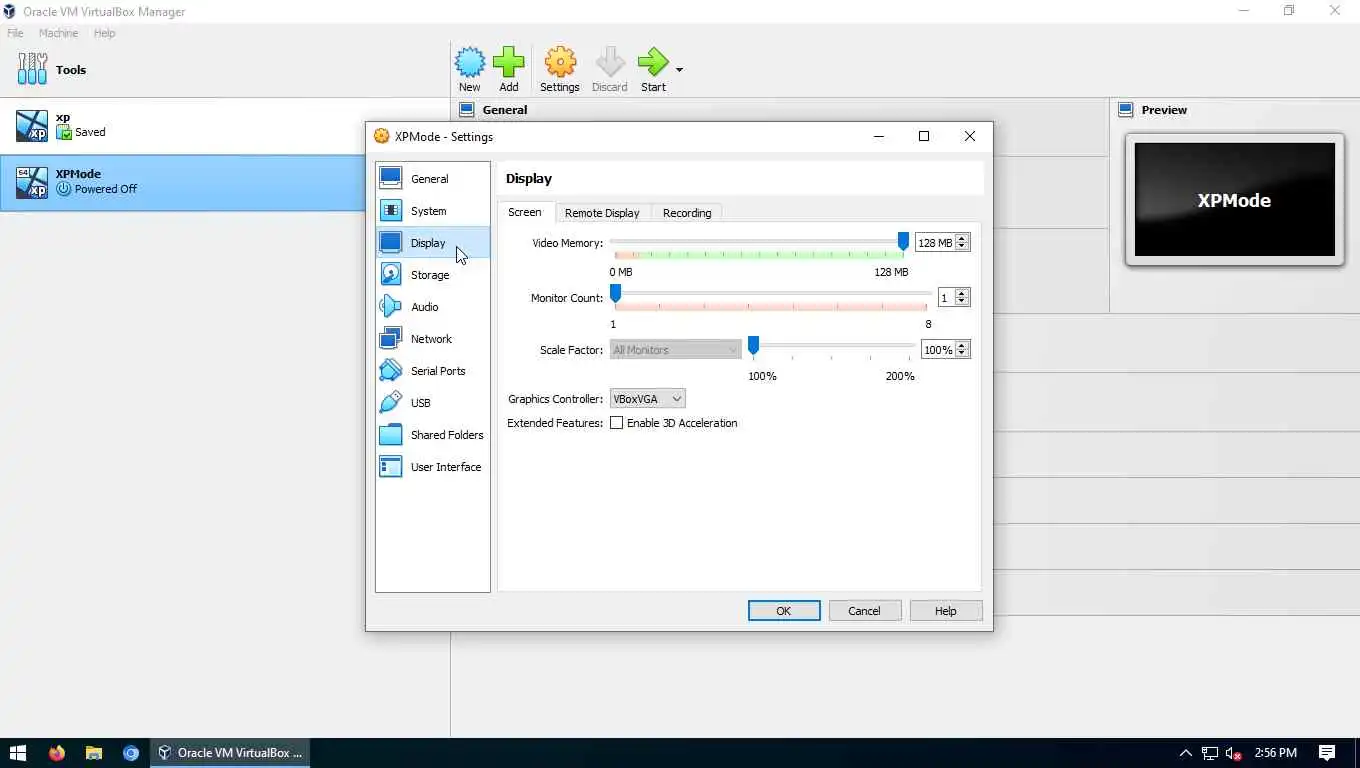
Task: Open Graphics Controller dropdown
Action: coord(647,399)
